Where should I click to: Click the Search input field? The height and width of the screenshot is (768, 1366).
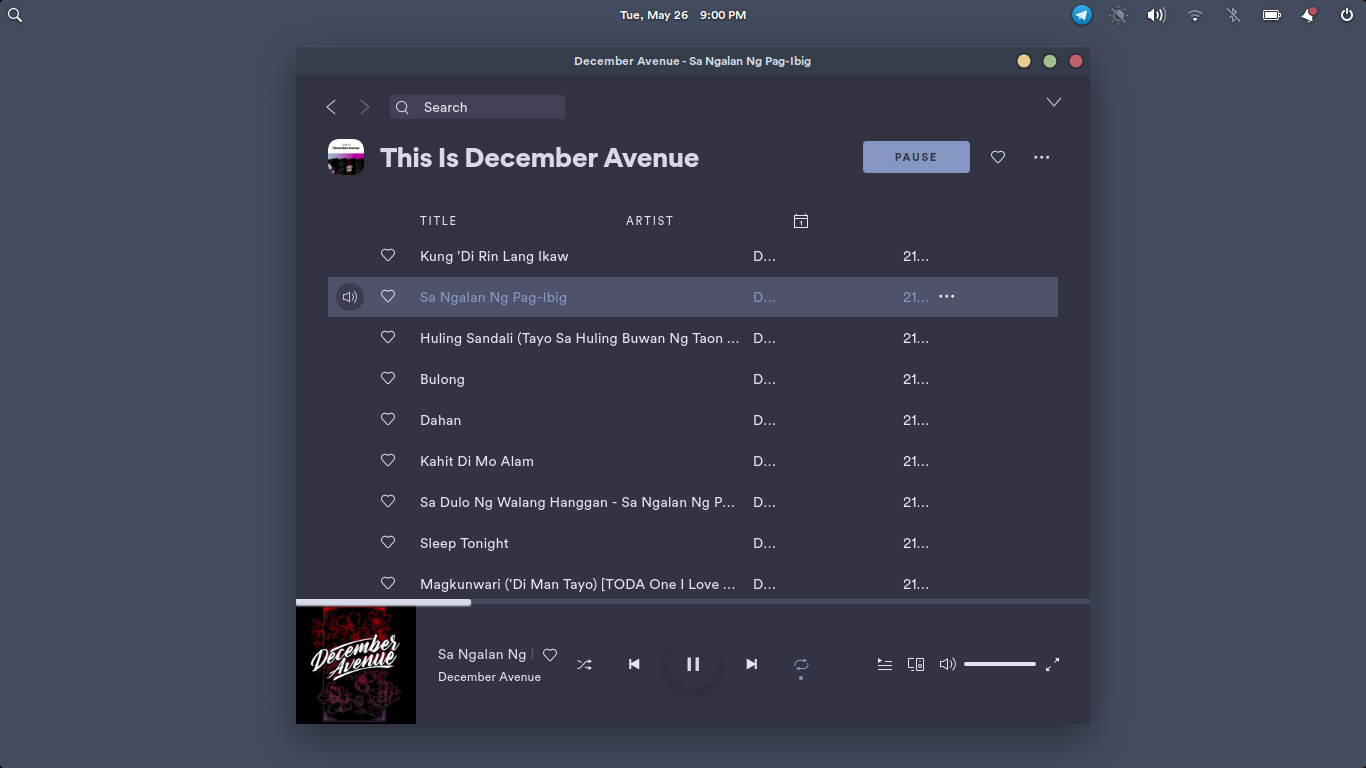(x=477, y=107)
